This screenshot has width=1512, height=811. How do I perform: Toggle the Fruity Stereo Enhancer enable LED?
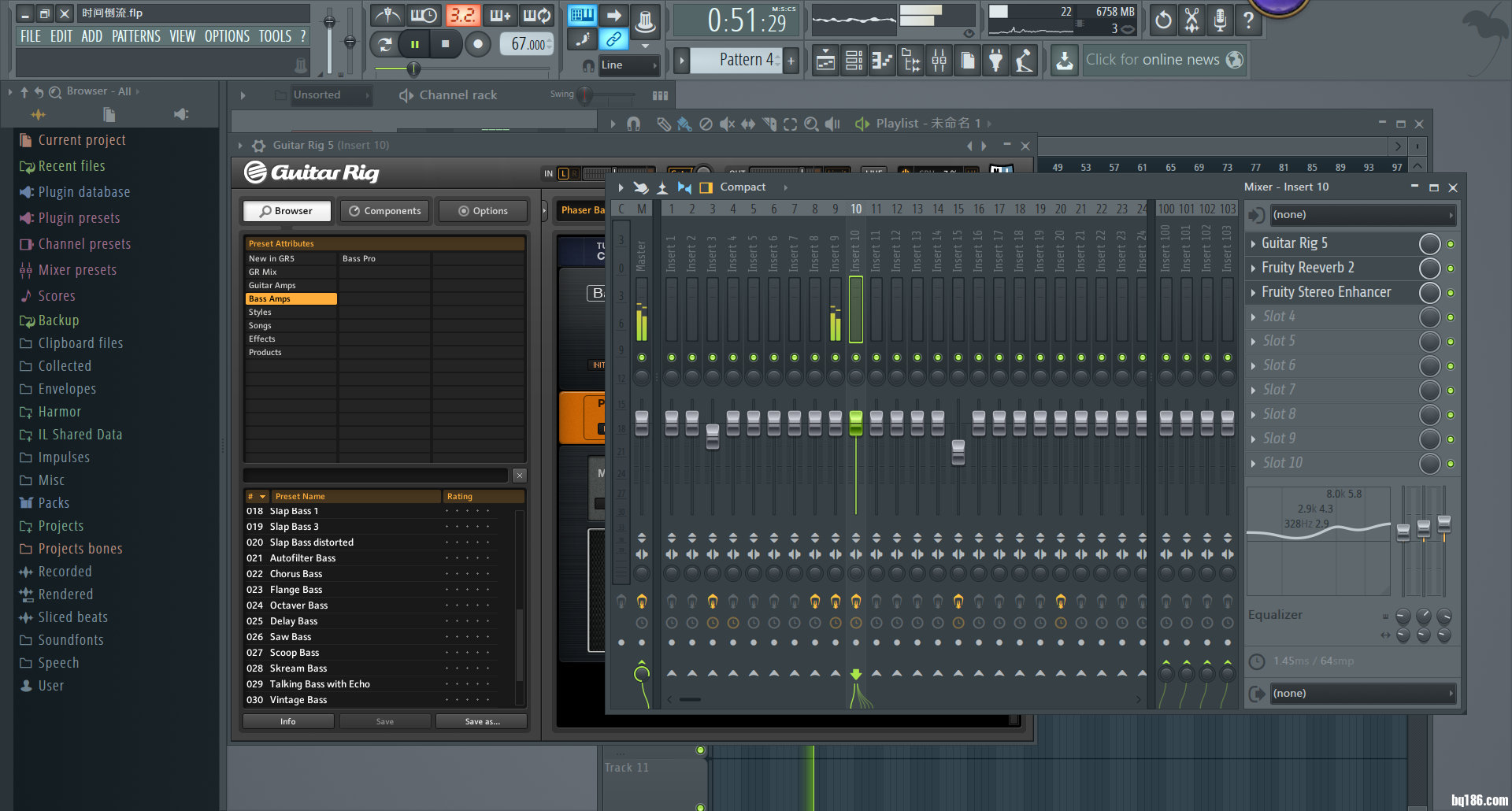1451,293
